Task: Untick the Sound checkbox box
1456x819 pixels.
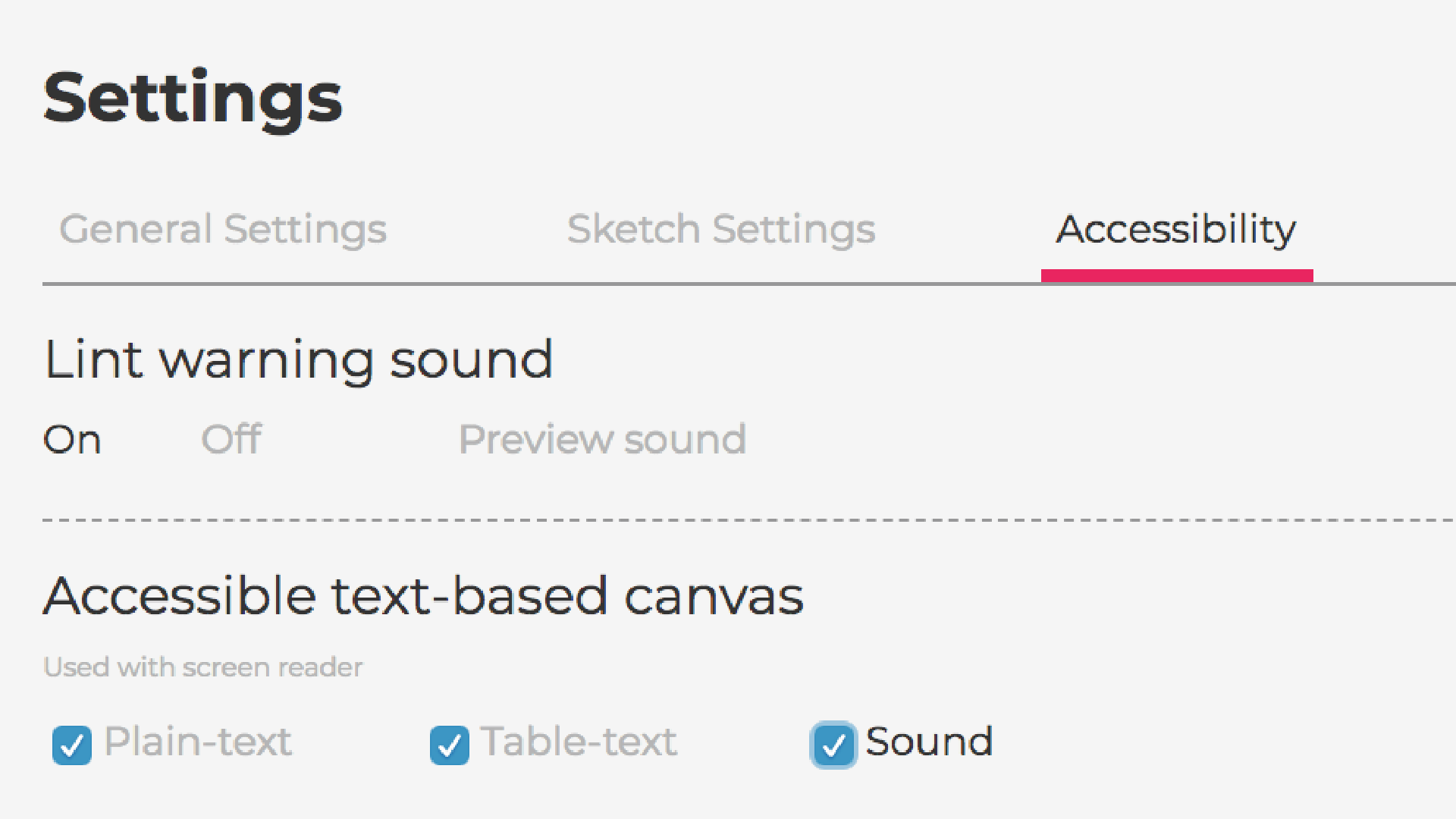Action: coord(833,745)
